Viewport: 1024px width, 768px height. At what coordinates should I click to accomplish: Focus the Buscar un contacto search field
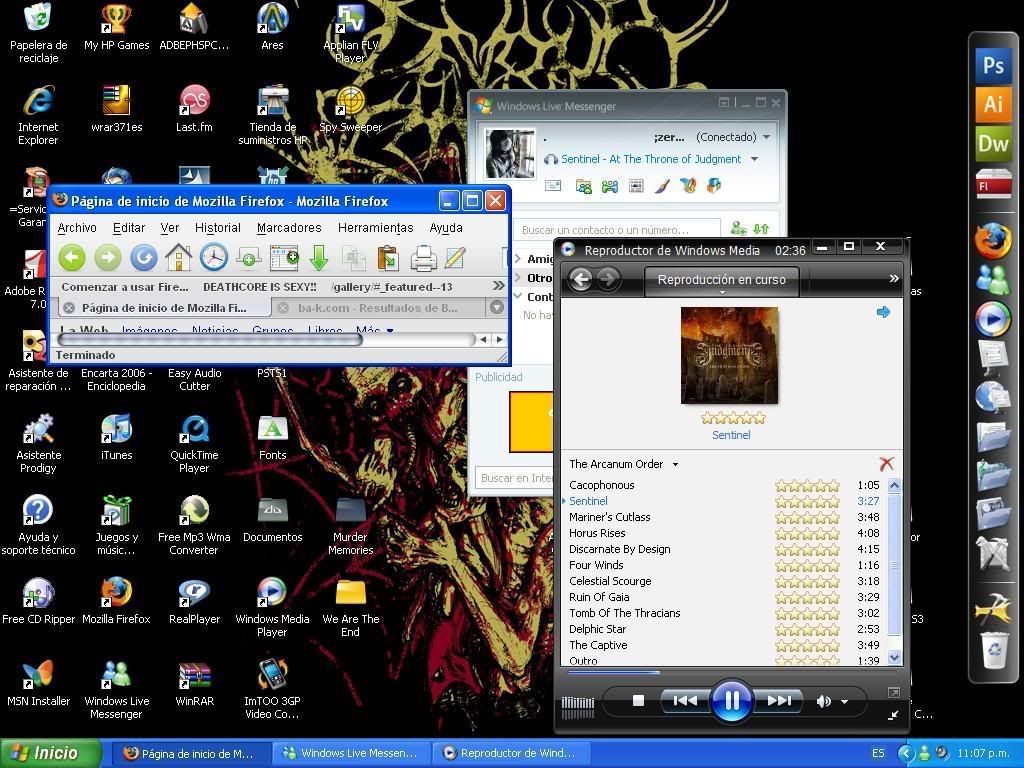pos(617,230)
